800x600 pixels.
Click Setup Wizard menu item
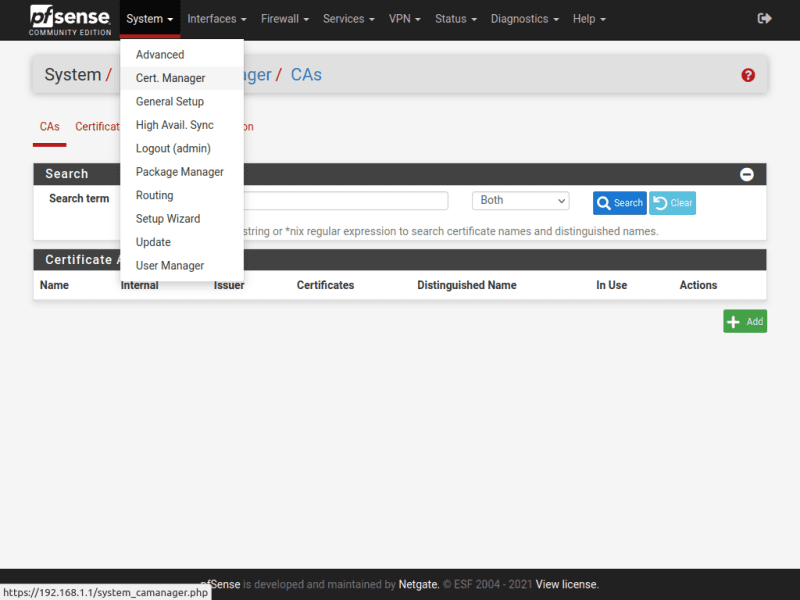click(168, 219)
